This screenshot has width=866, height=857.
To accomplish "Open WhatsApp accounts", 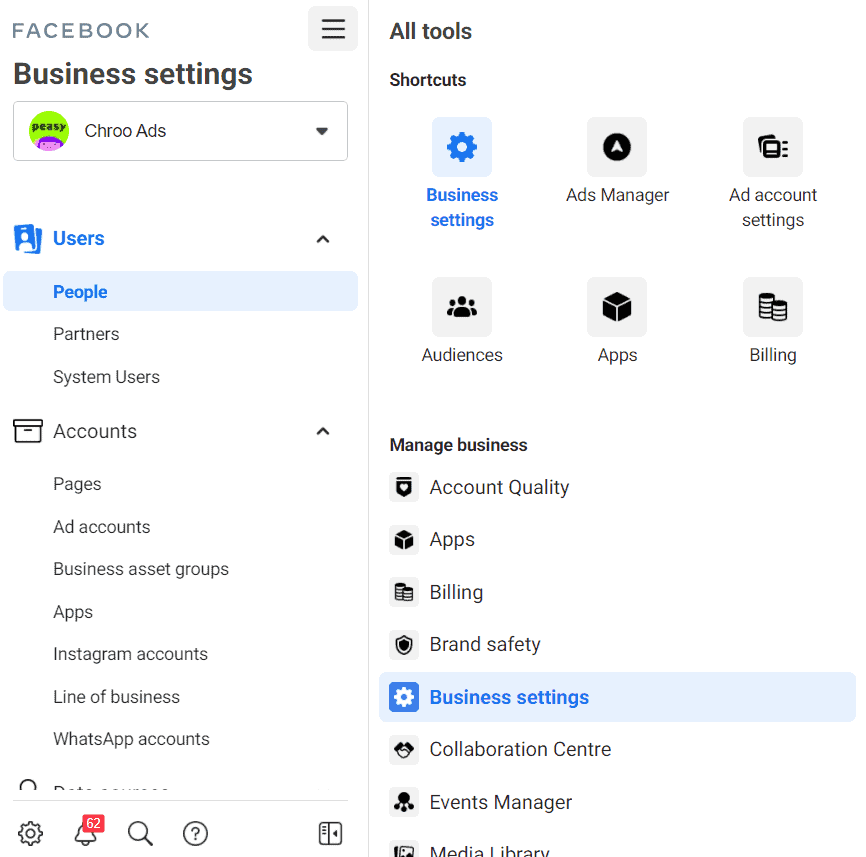I will pos(131,739).
